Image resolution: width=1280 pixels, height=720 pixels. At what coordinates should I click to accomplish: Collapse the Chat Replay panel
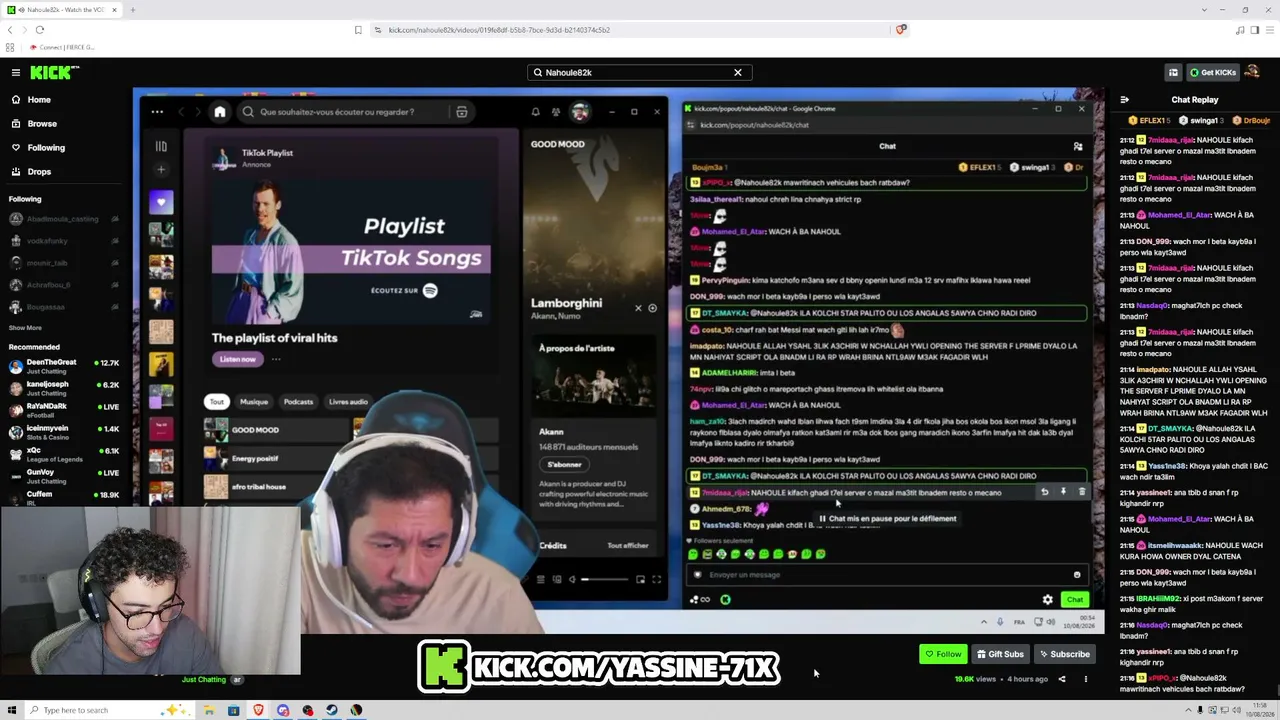1125,100
